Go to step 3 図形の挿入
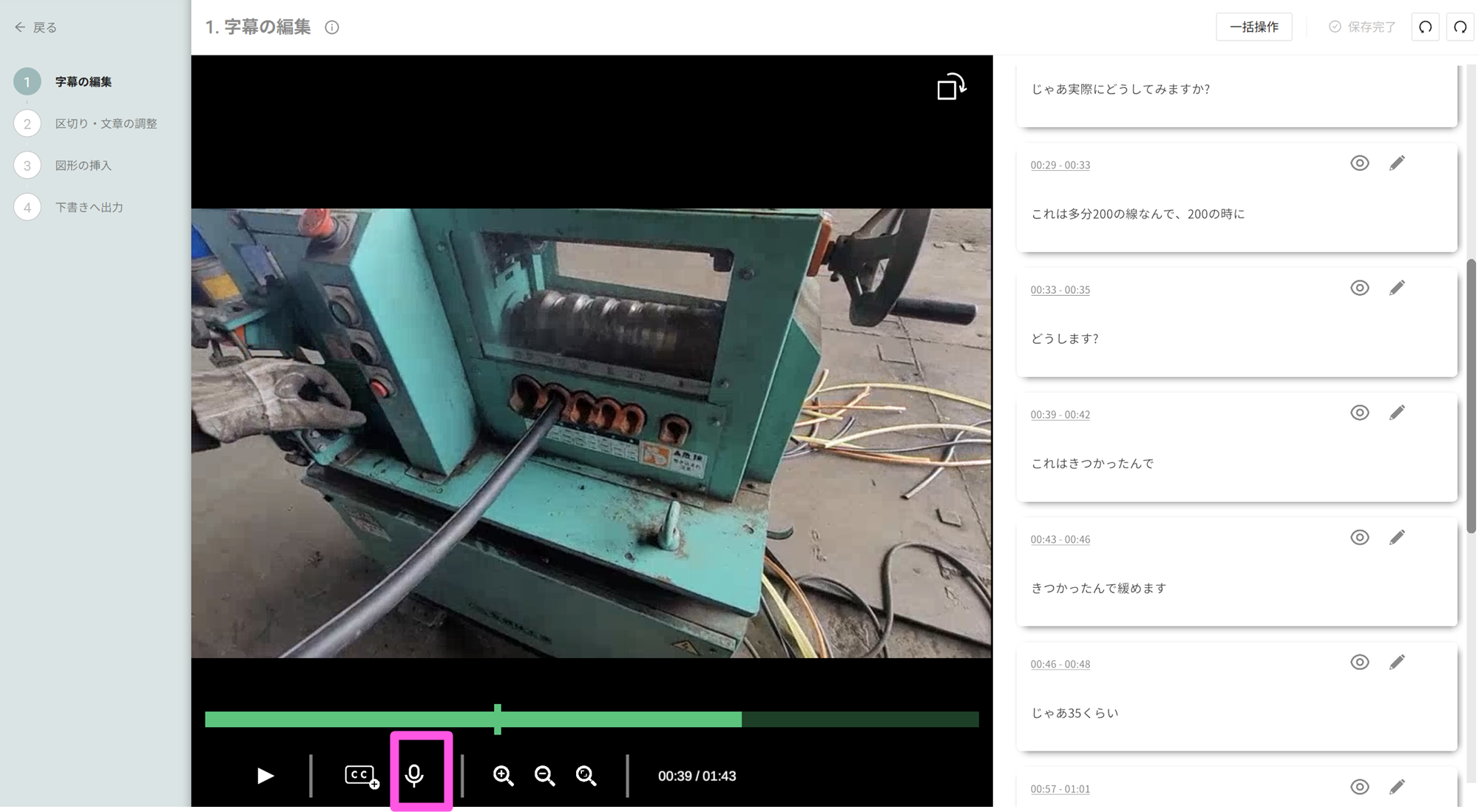Image resolution: width=1479 pixels, height=812 pixels. point(83,166)
